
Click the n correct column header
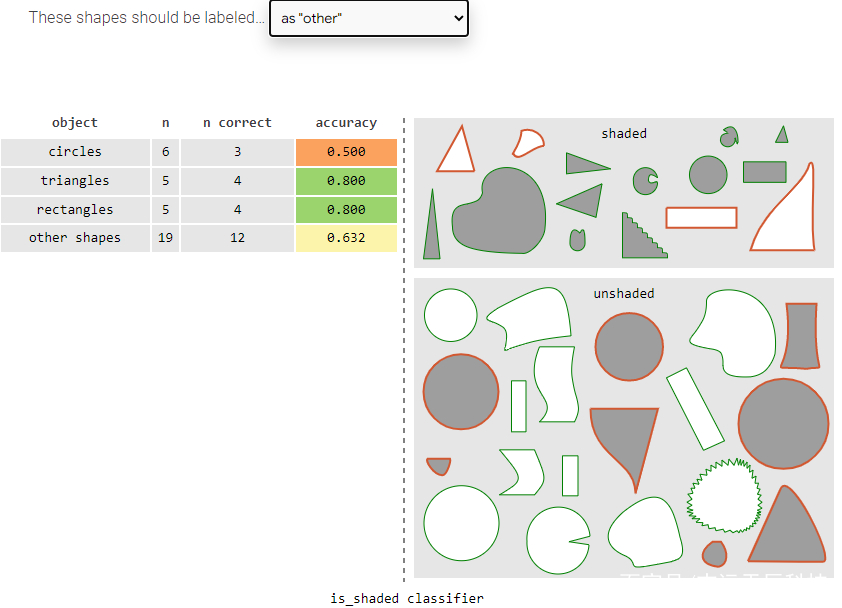click(237, 123)
